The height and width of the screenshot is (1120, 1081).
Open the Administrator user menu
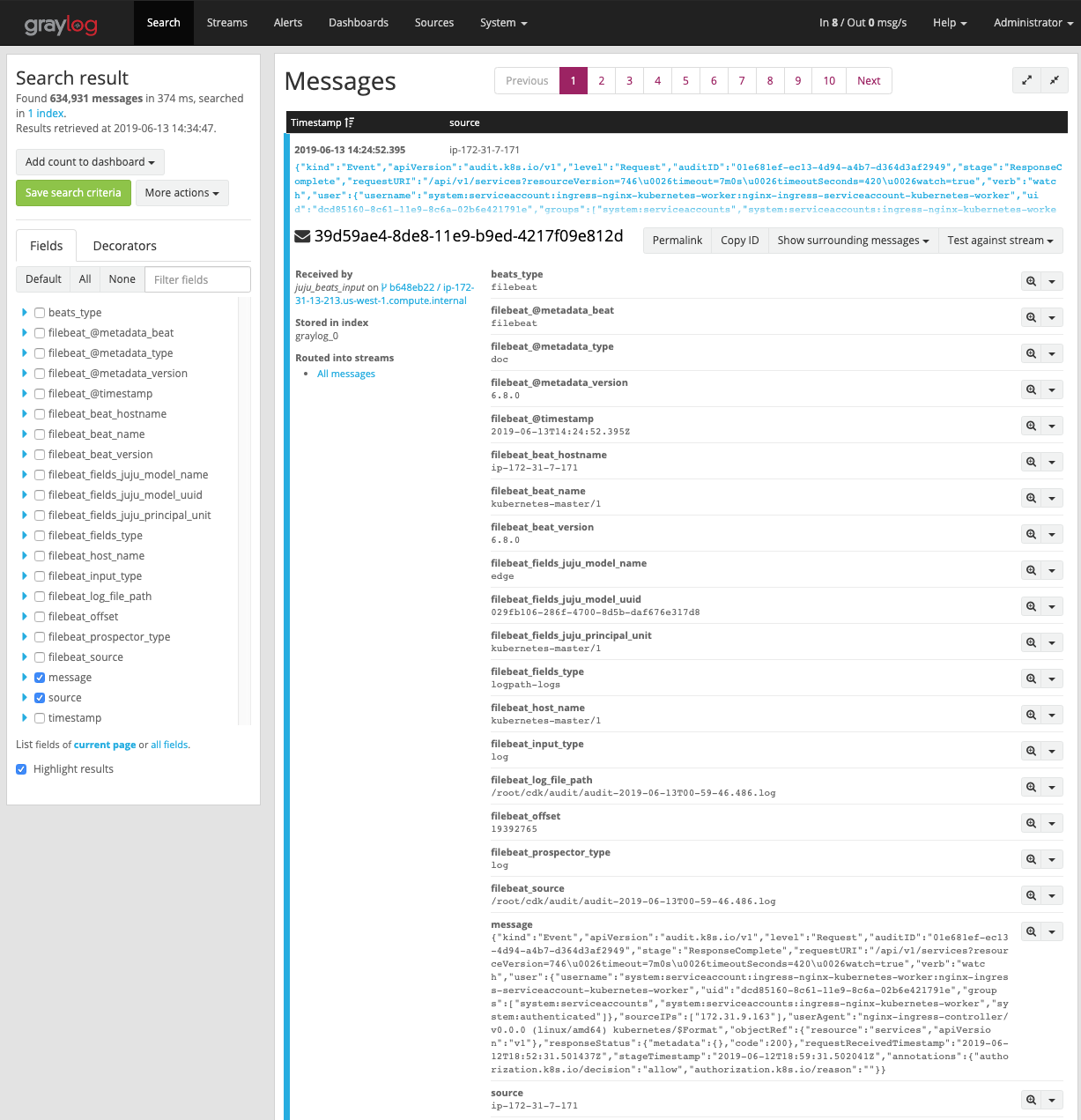(1033, 23)
